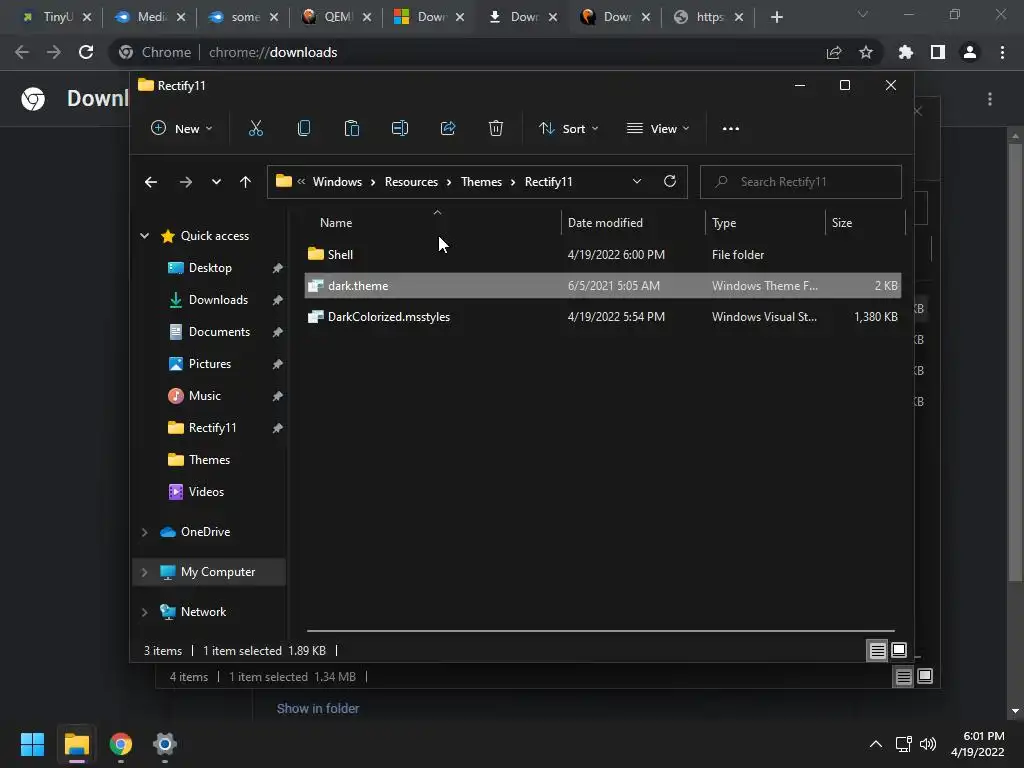The height and width of the screenshot is (768, 1024).
Task: Expand the Network tree node
Action: tap(144, 612)
